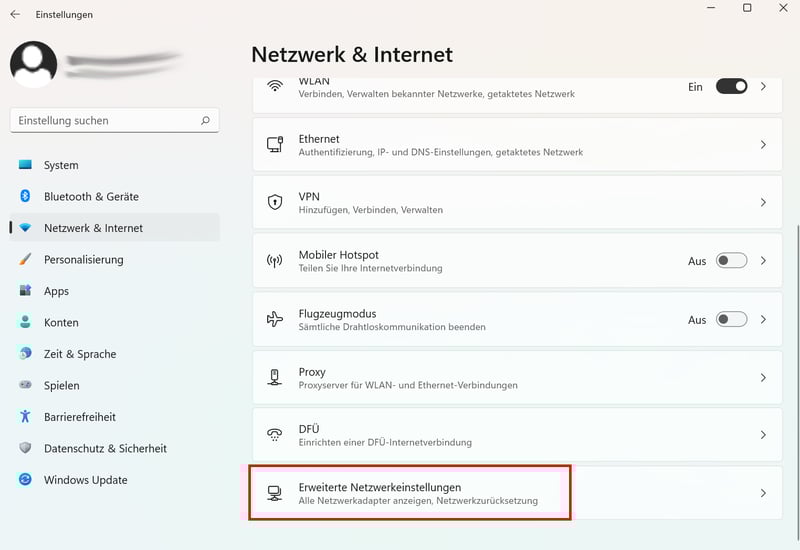Screen dimensions: 800x550
Task: Click the Ethernet monitor icon
Action: click(x=275, y=145)
